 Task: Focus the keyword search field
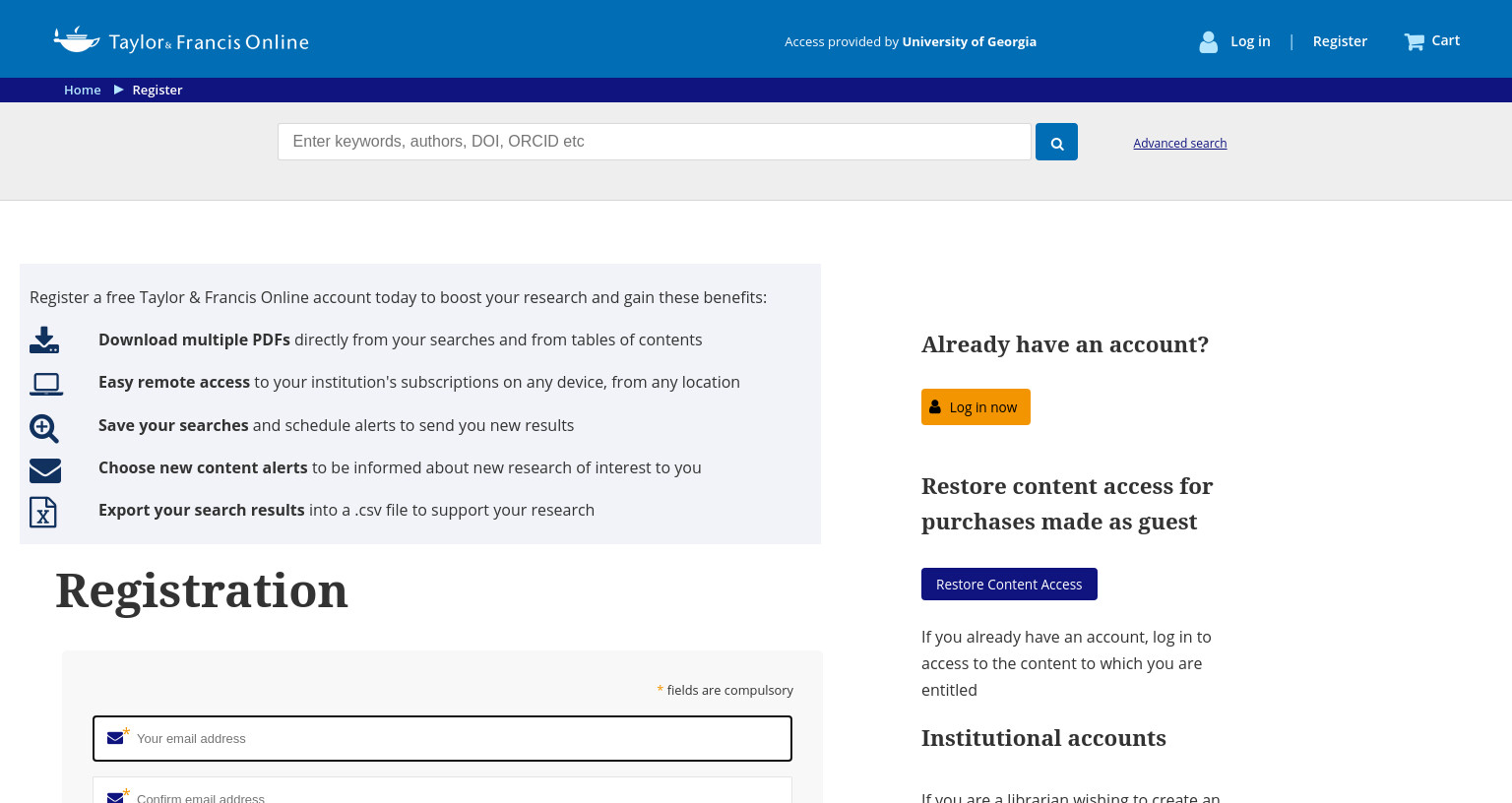click(655, 142)
